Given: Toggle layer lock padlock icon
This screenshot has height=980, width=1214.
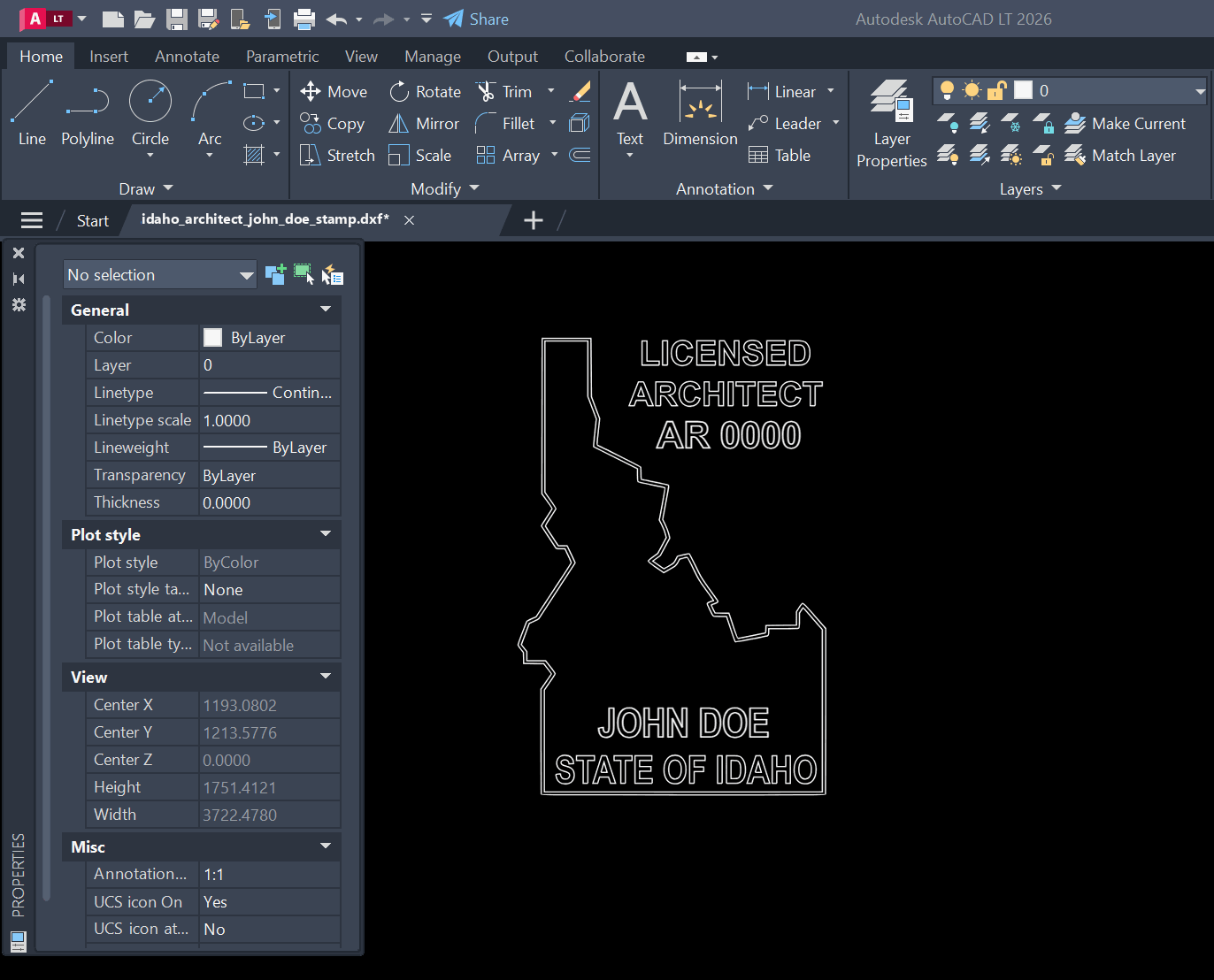Looking at the screenshot, I should coord(997,90).
